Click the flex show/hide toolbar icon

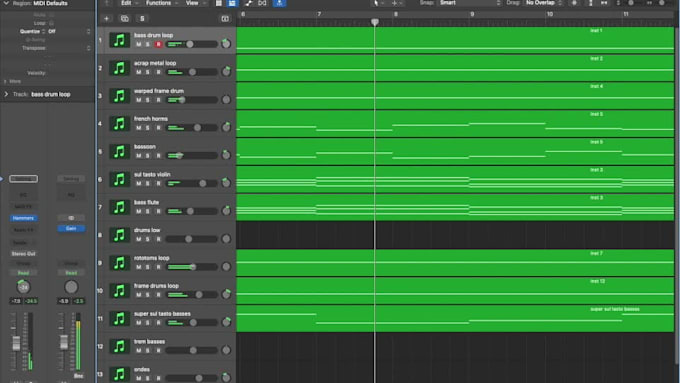[262, 3]
